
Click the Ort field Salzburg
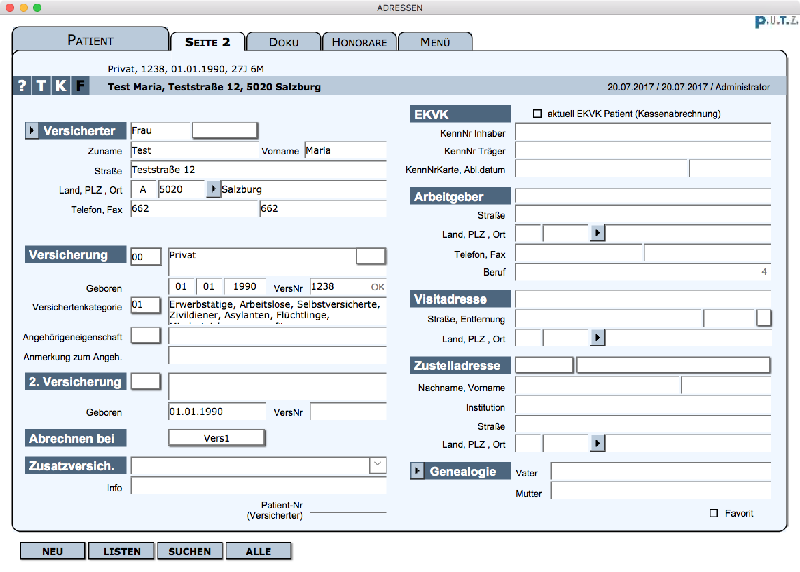304,189
